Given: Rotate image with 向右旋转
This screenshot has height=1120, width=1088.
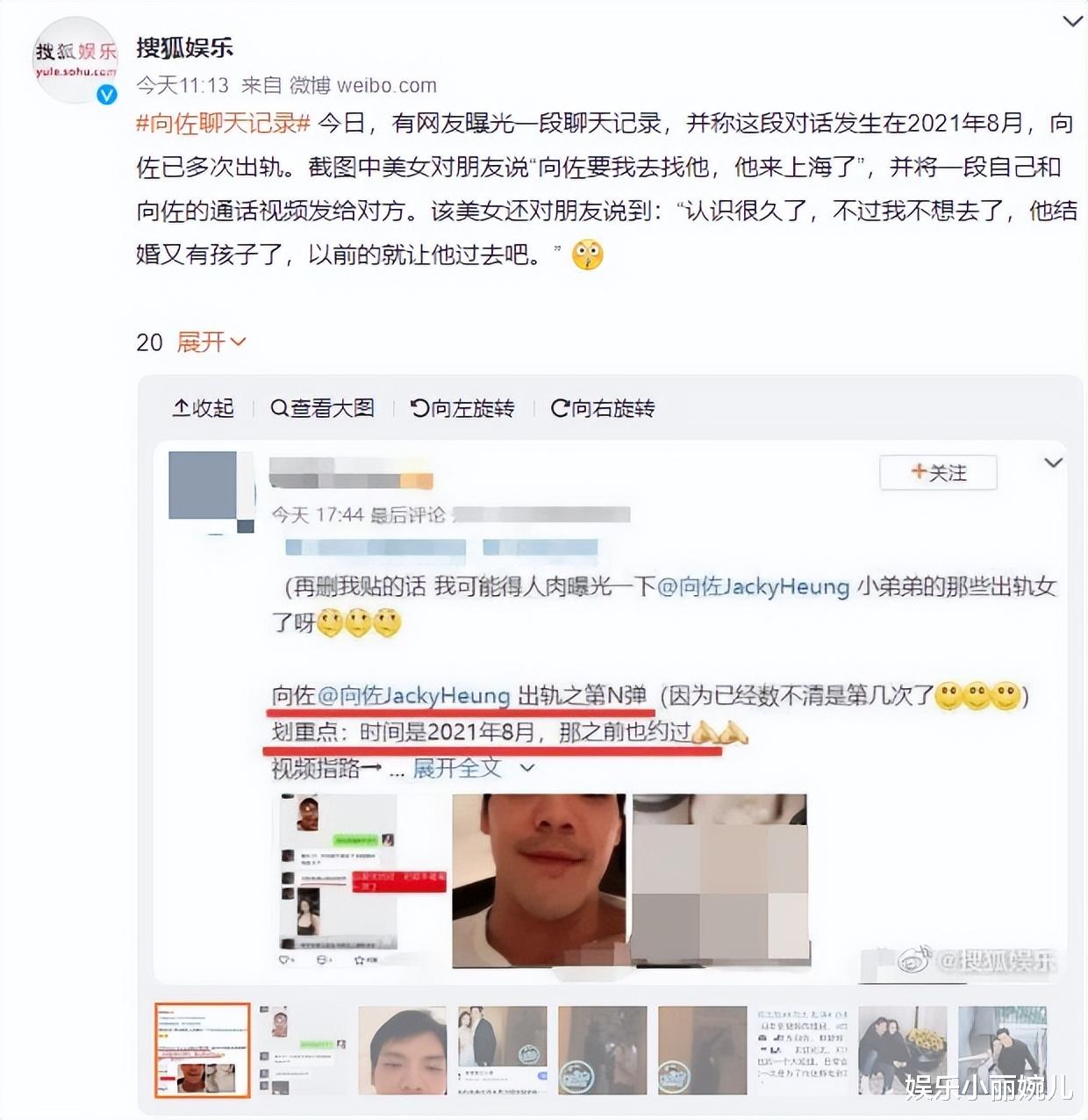Looking at the screenshot, I should [603, 408].
